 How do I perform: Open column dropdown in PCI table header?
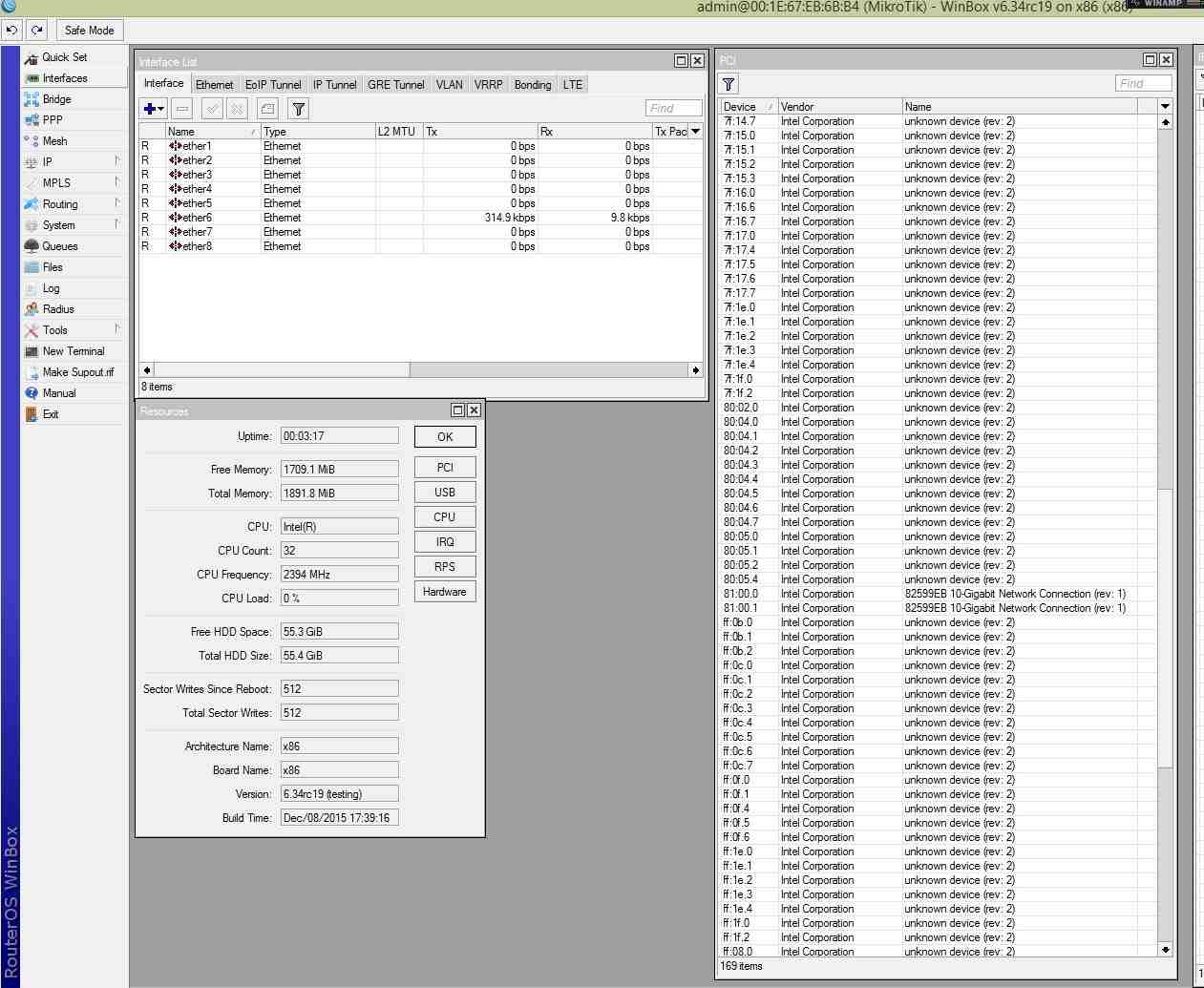pos(1165,107)
